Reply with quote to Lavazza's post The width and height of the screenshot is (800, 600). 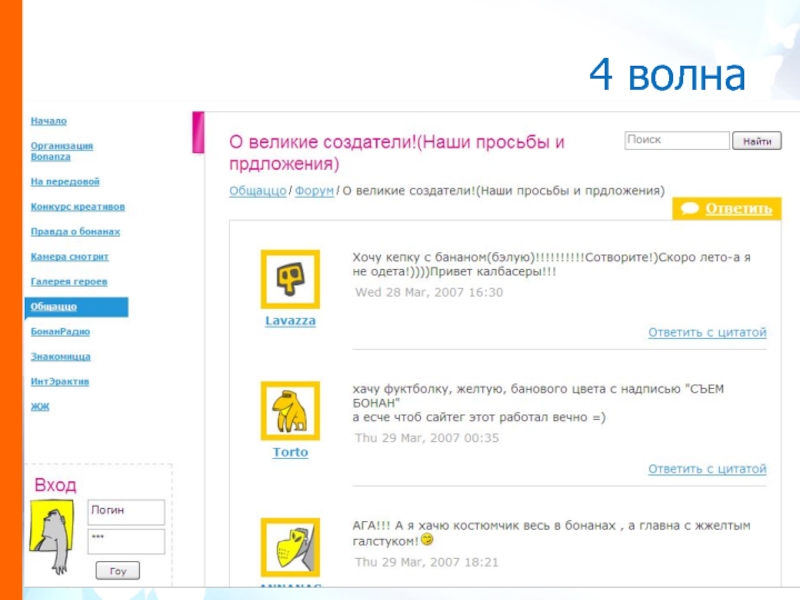[707, 333]
